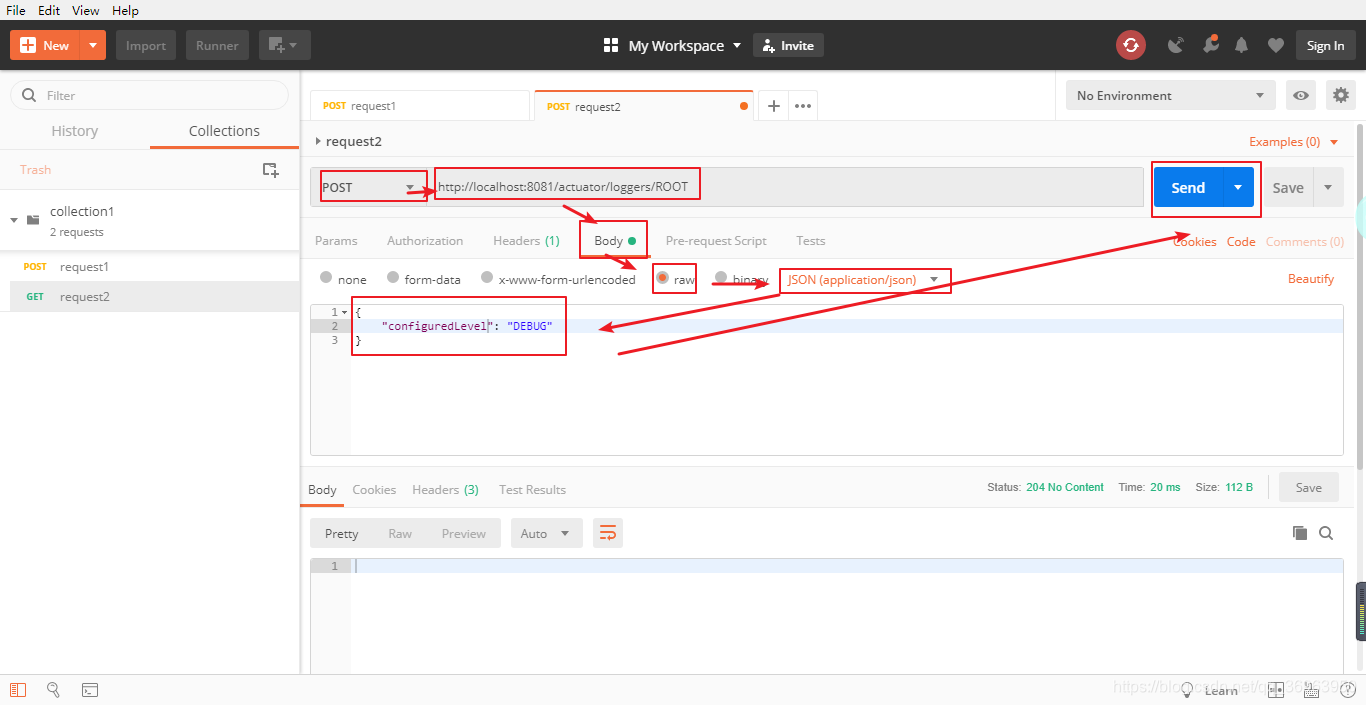Screen dimensions: 1366x705
Task: Select x-www-form-urlencoded radio button
Action: click(x=487, y=278)
